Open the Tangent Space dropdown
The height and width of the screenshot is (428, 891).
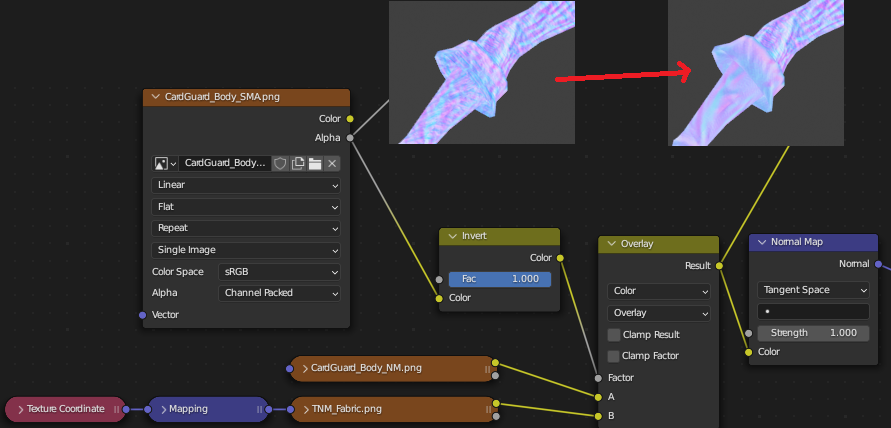(813, 290)
